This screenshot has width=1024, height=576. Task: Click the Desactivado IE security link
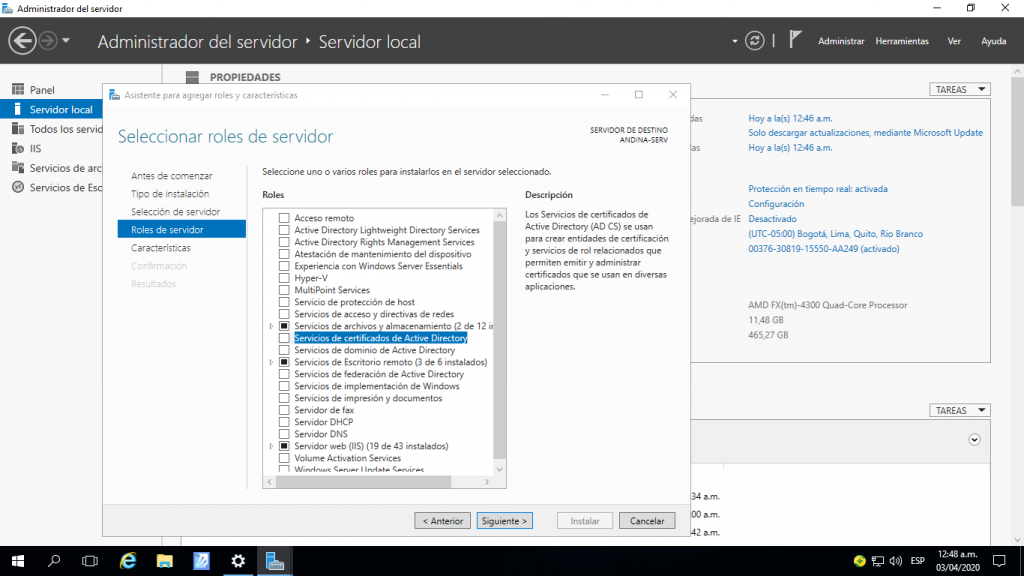click(x=772, y=219)
